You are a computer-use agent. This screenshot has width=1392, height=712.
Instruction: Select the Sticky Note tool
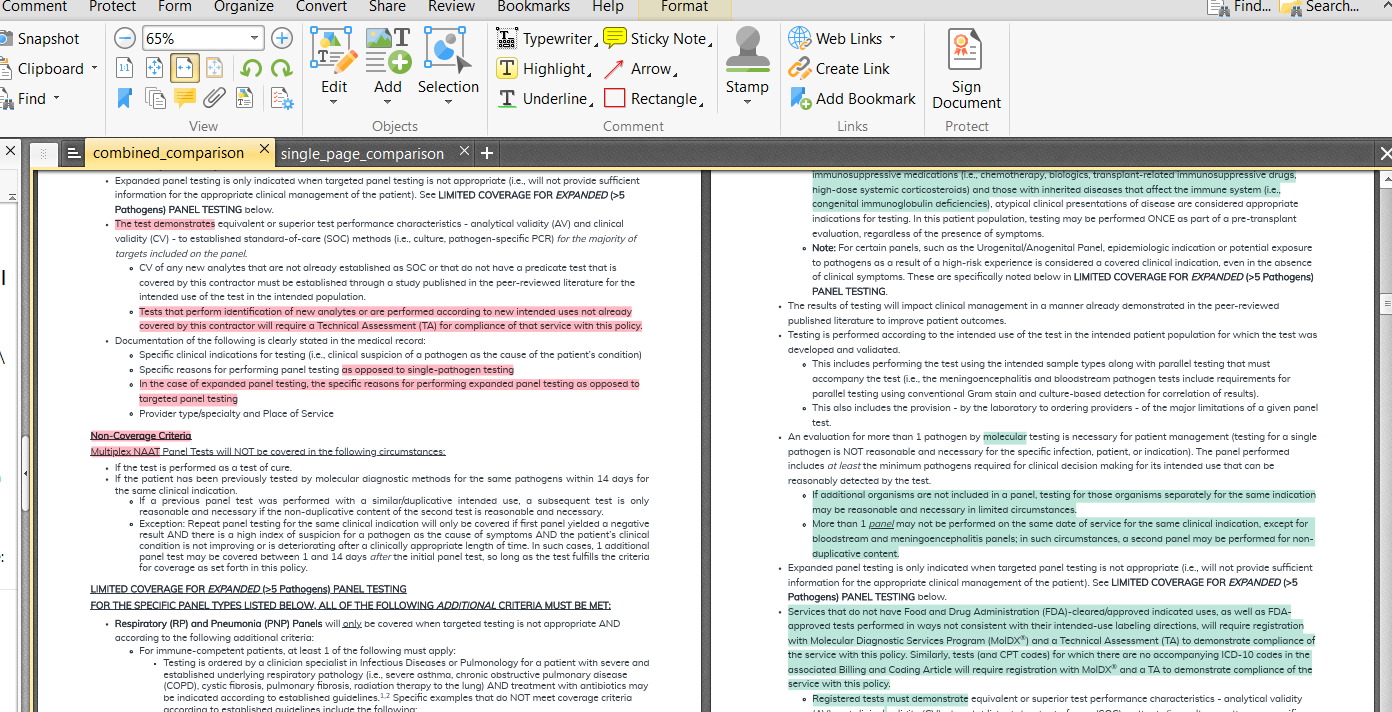656,39
